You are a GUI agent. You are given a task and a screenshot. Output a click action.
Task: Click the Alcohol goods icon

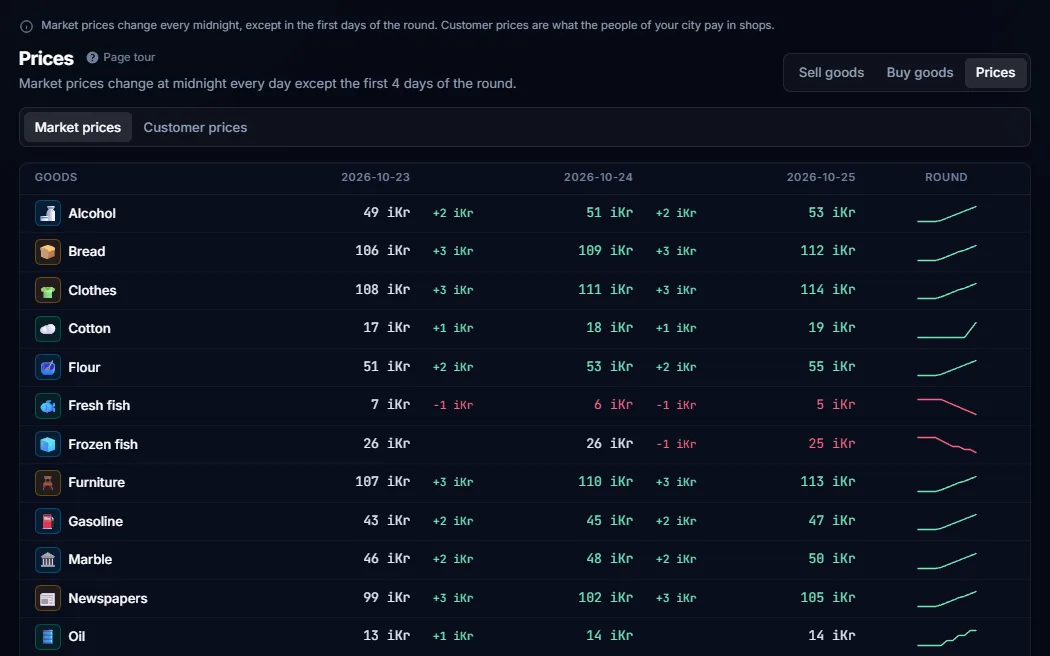pyautogui.click(x=48, y=213)
